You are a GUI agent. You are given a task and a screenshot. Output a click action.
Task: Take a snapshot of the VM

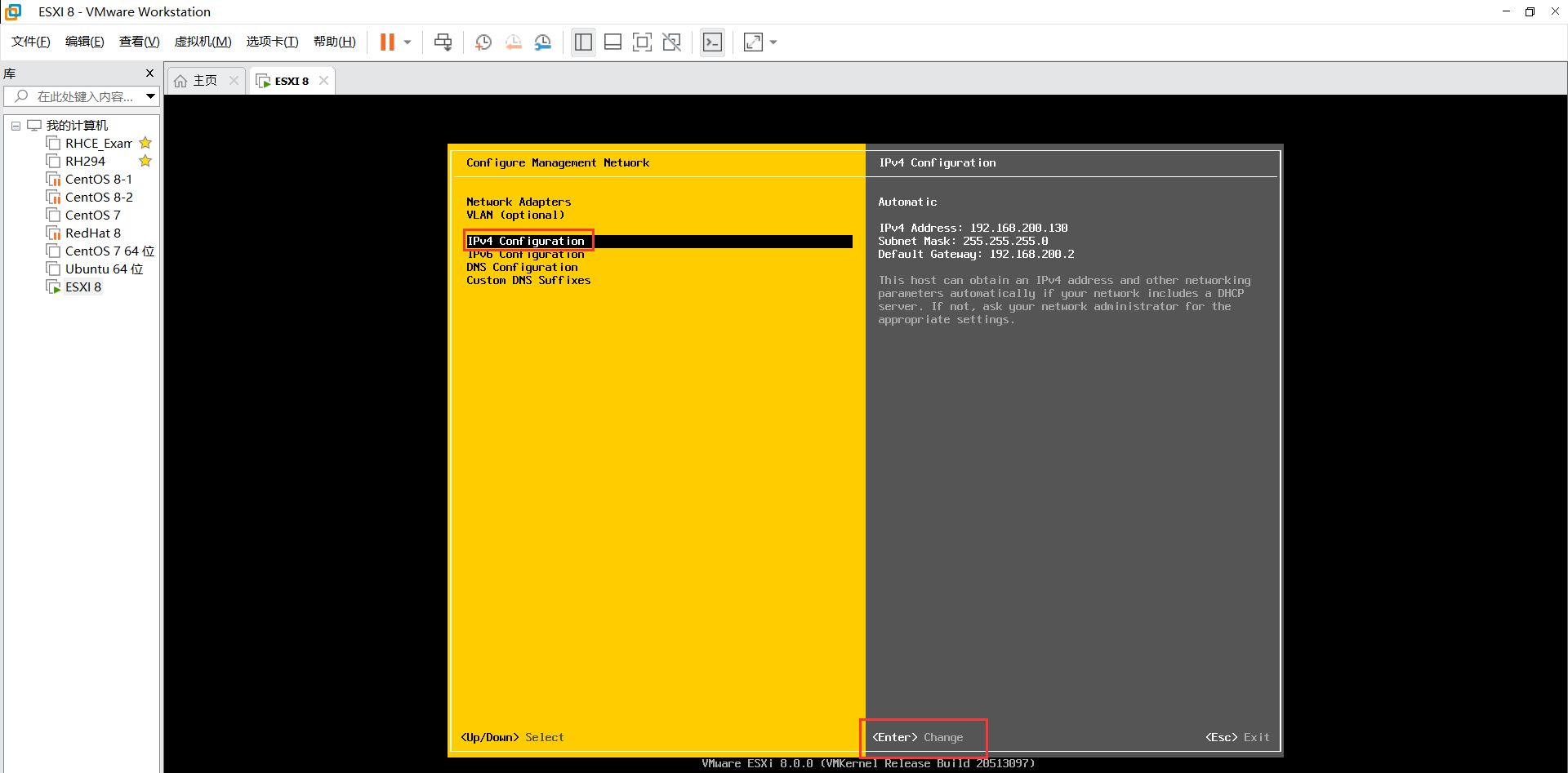[483, 42]
